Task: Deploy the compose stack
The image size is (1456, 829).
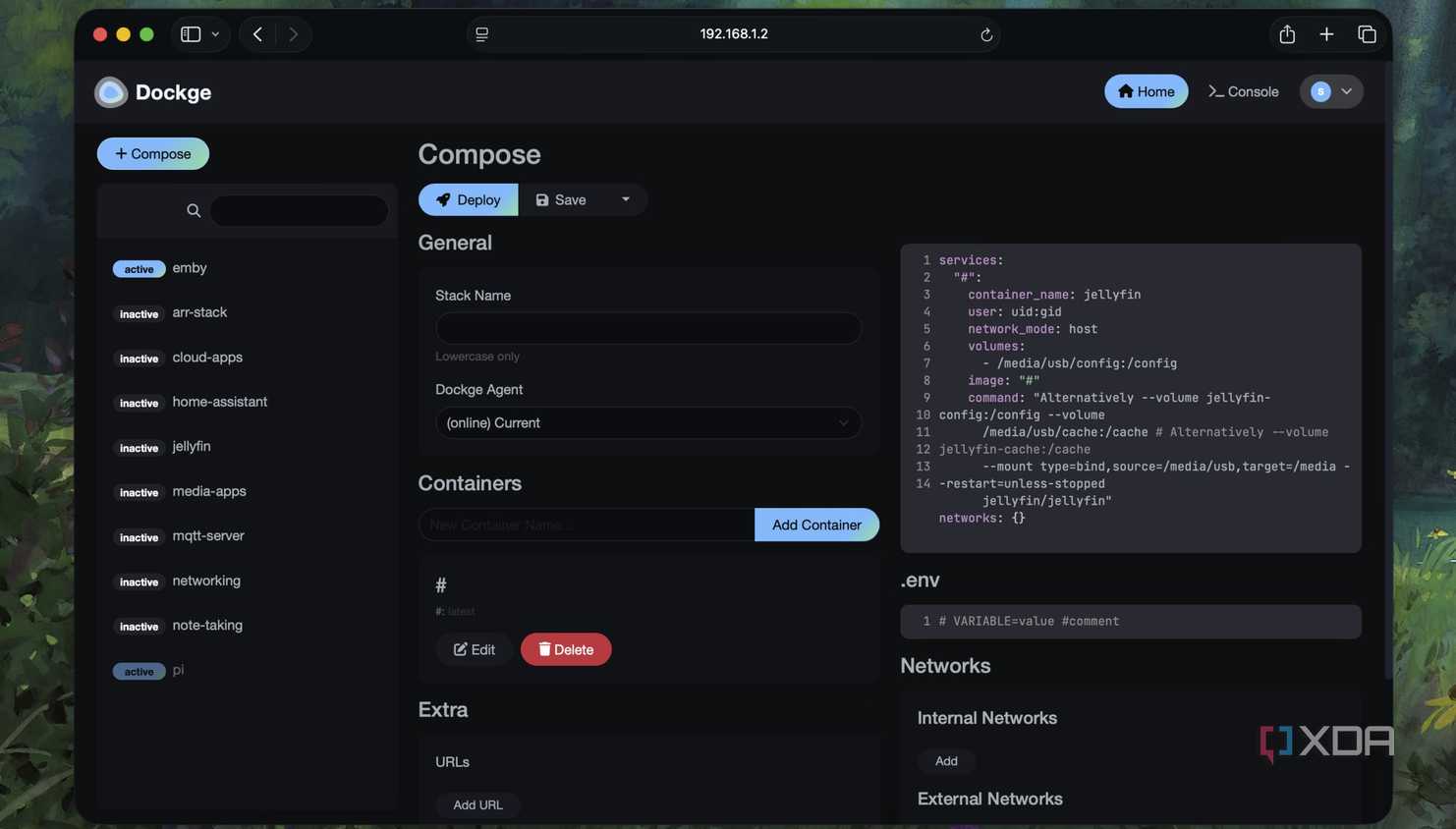Action: [468, 199]
